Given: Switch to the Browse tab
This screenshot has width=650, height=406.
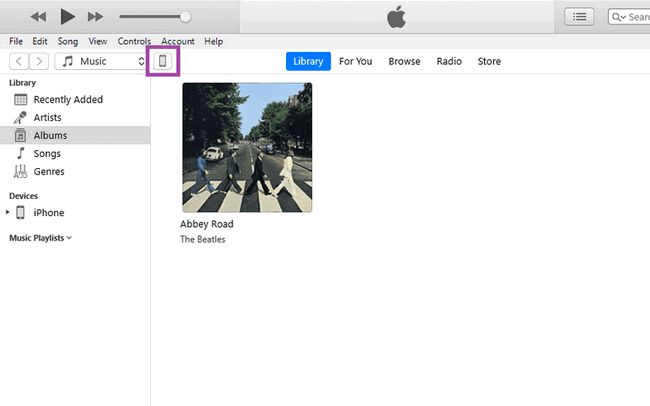Looking at the screenshot, I should click(404, 61).
